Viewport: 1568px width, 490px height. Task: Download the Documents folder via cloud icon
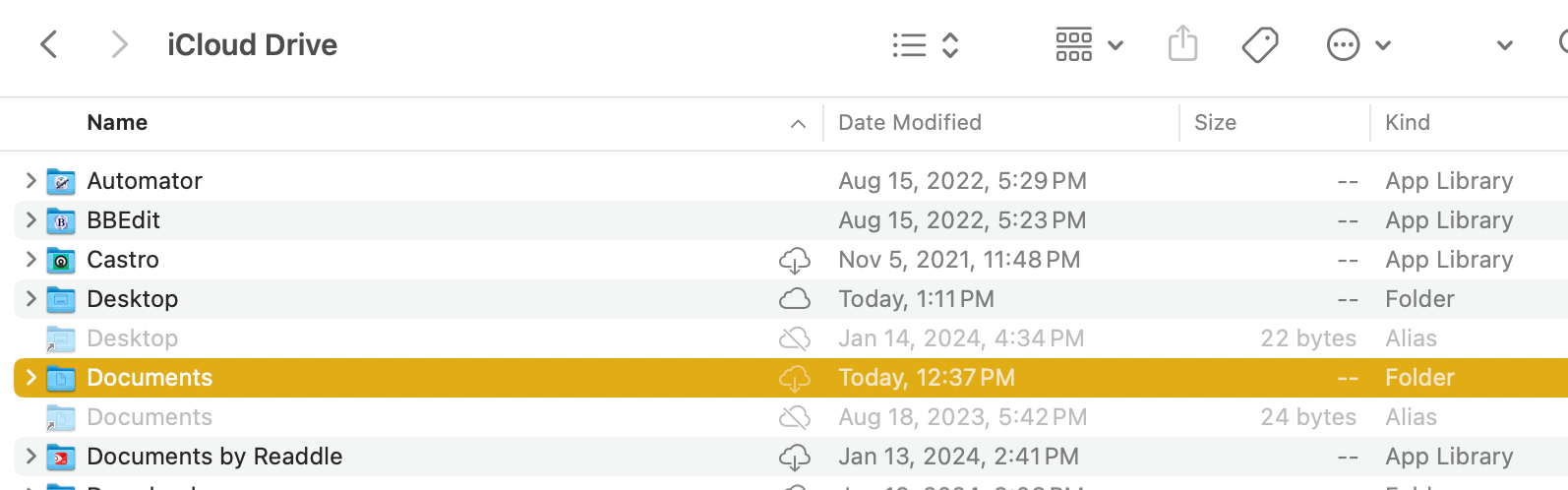tap(795, 379)
